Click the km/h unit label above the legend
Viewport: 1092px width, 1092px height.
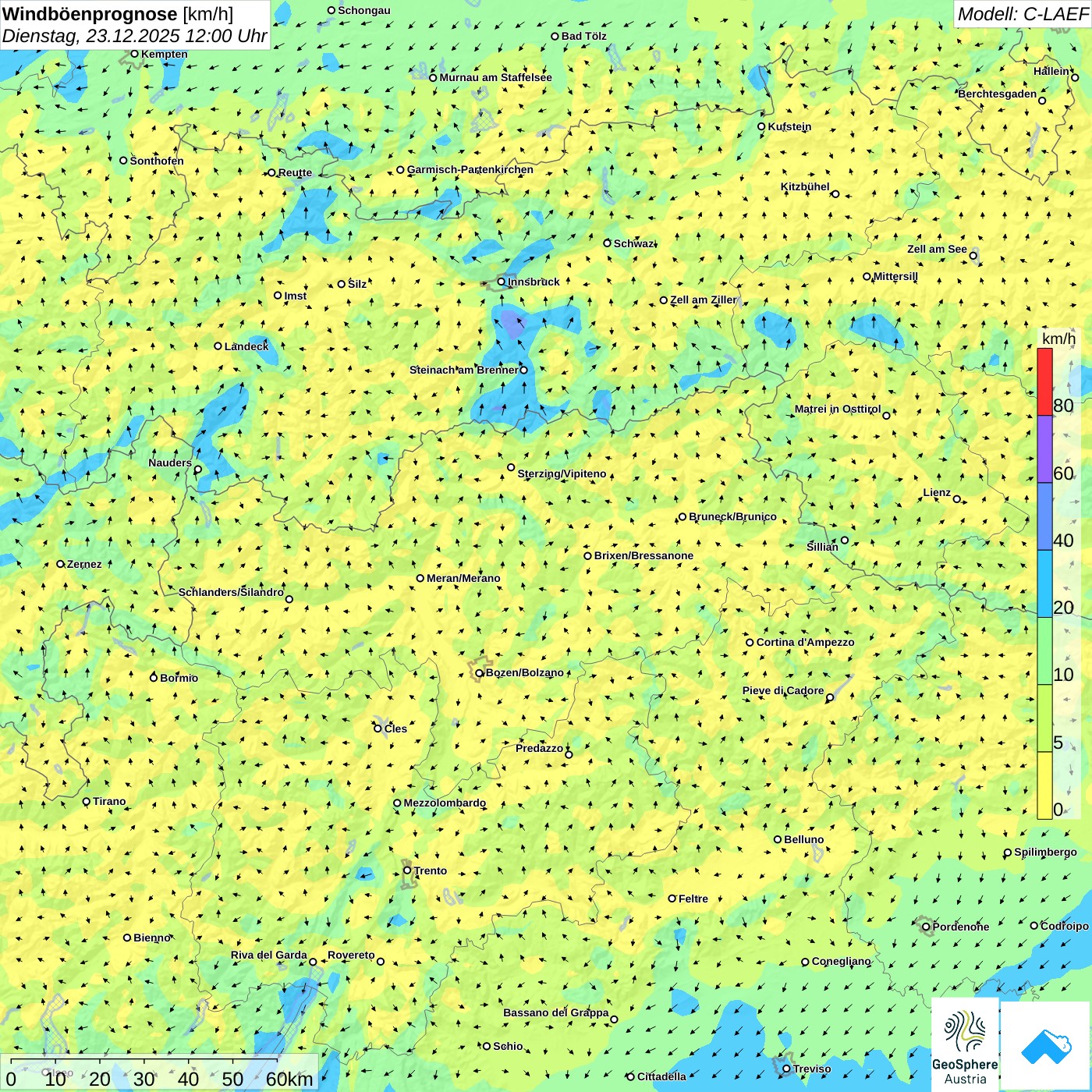point(1058,339)
